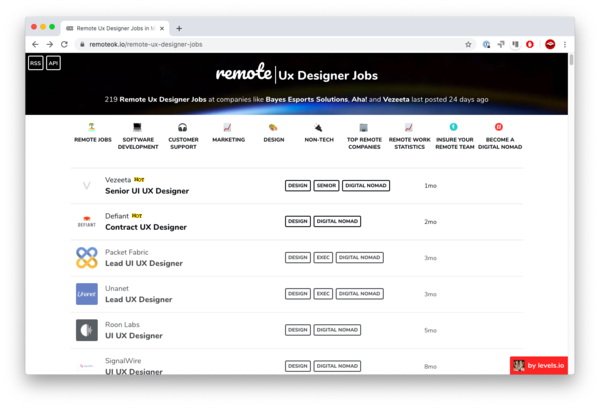Viewport: 600px width, 408px height.
Task: Open the Roon Labs UI UX Designer job
Action: tap(134, 336)
